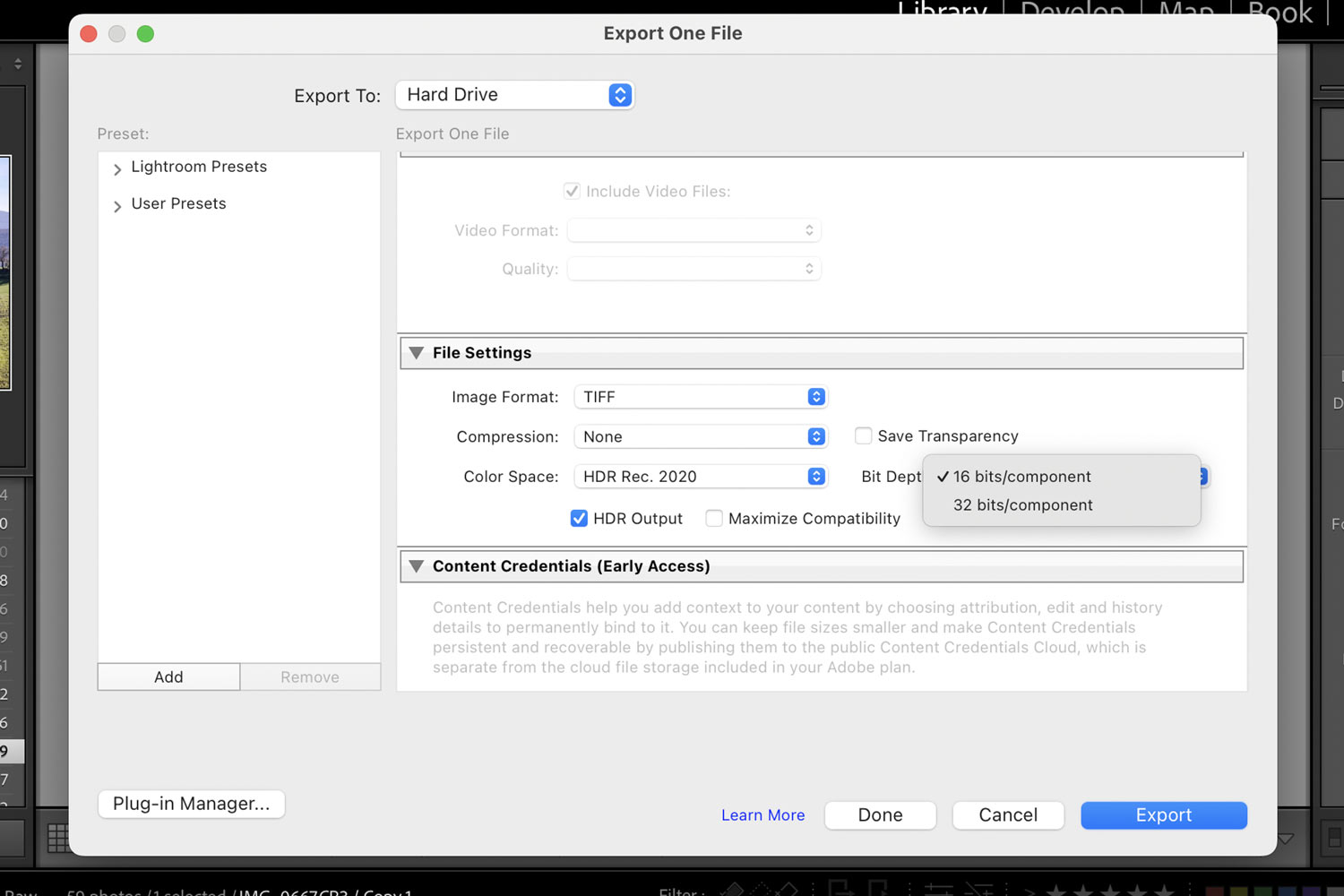
Task: Open the Image Format TIFF dropdown
Action: 700,397
